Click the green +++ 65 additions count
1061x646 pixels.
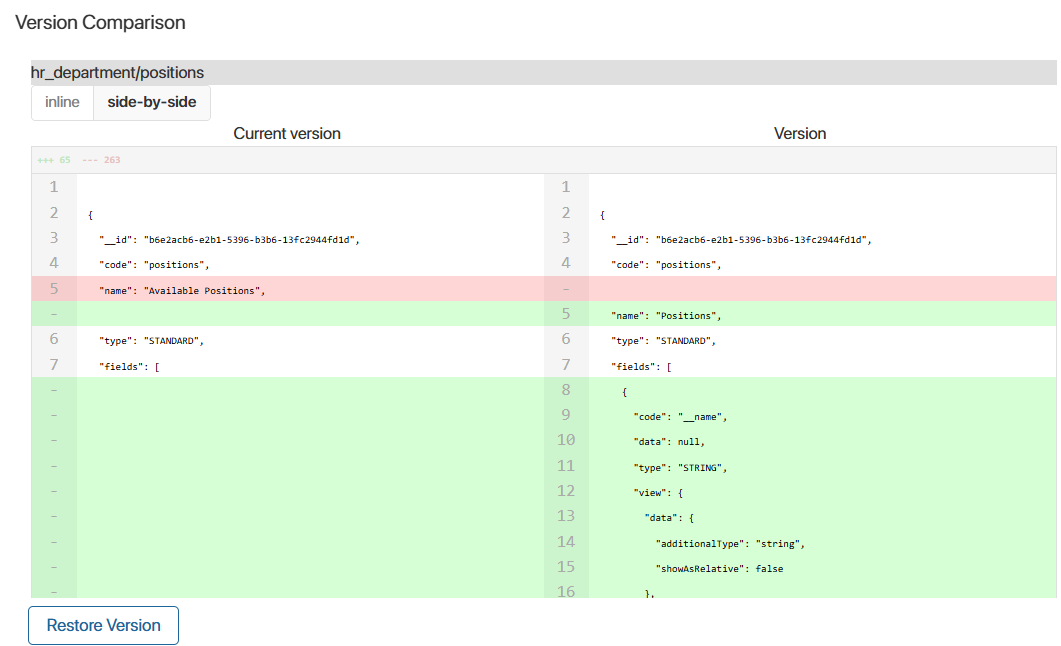54,160
